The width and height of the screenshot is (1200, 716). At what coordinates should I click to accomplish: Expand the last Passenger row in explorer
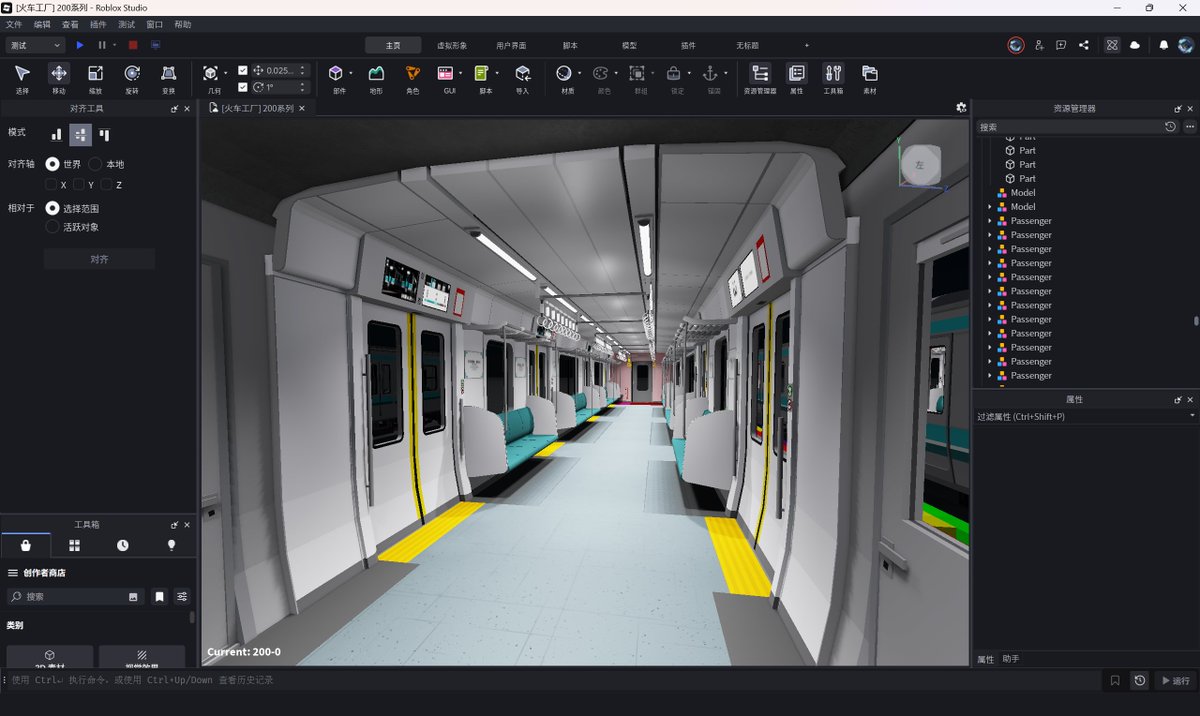click(x=990, y=376)
